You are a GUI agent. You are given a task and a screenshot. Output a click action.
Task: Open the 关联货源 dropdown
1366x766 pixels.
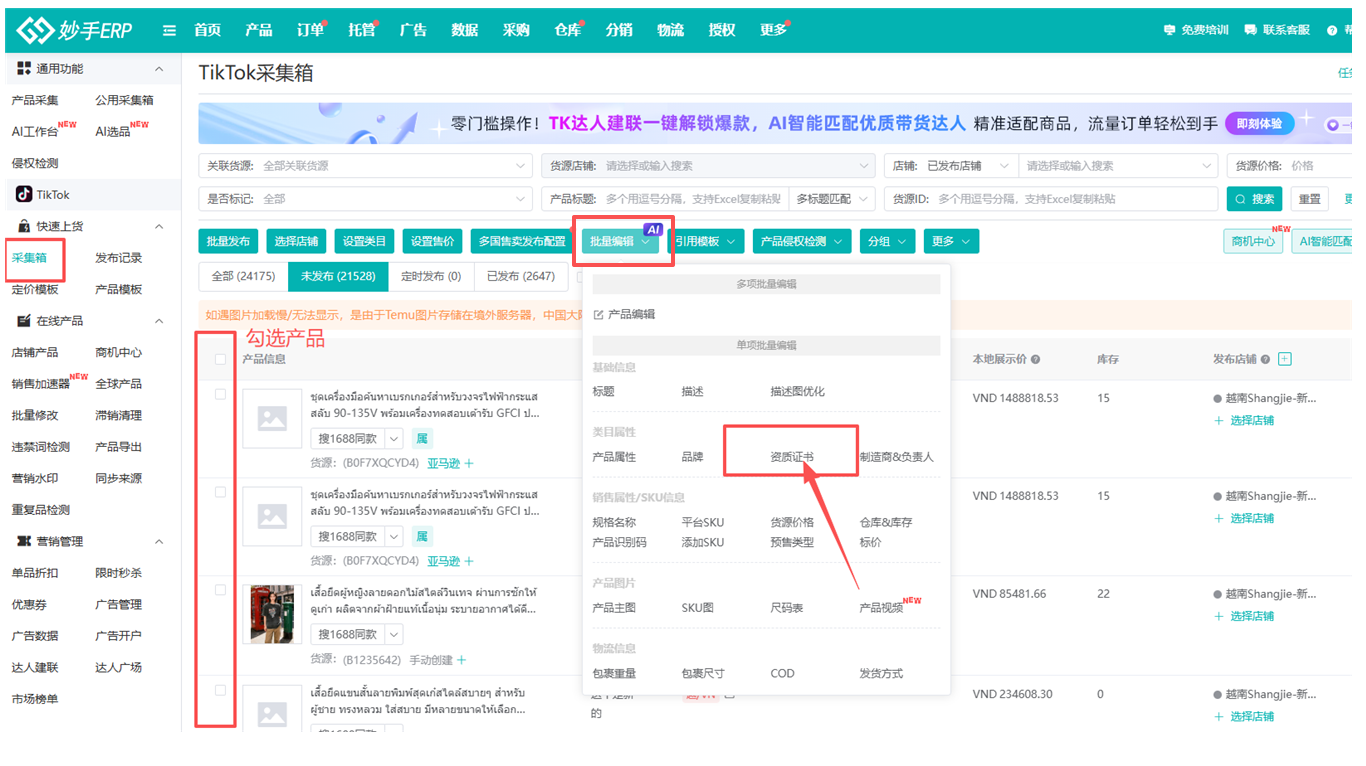(365, 166)
